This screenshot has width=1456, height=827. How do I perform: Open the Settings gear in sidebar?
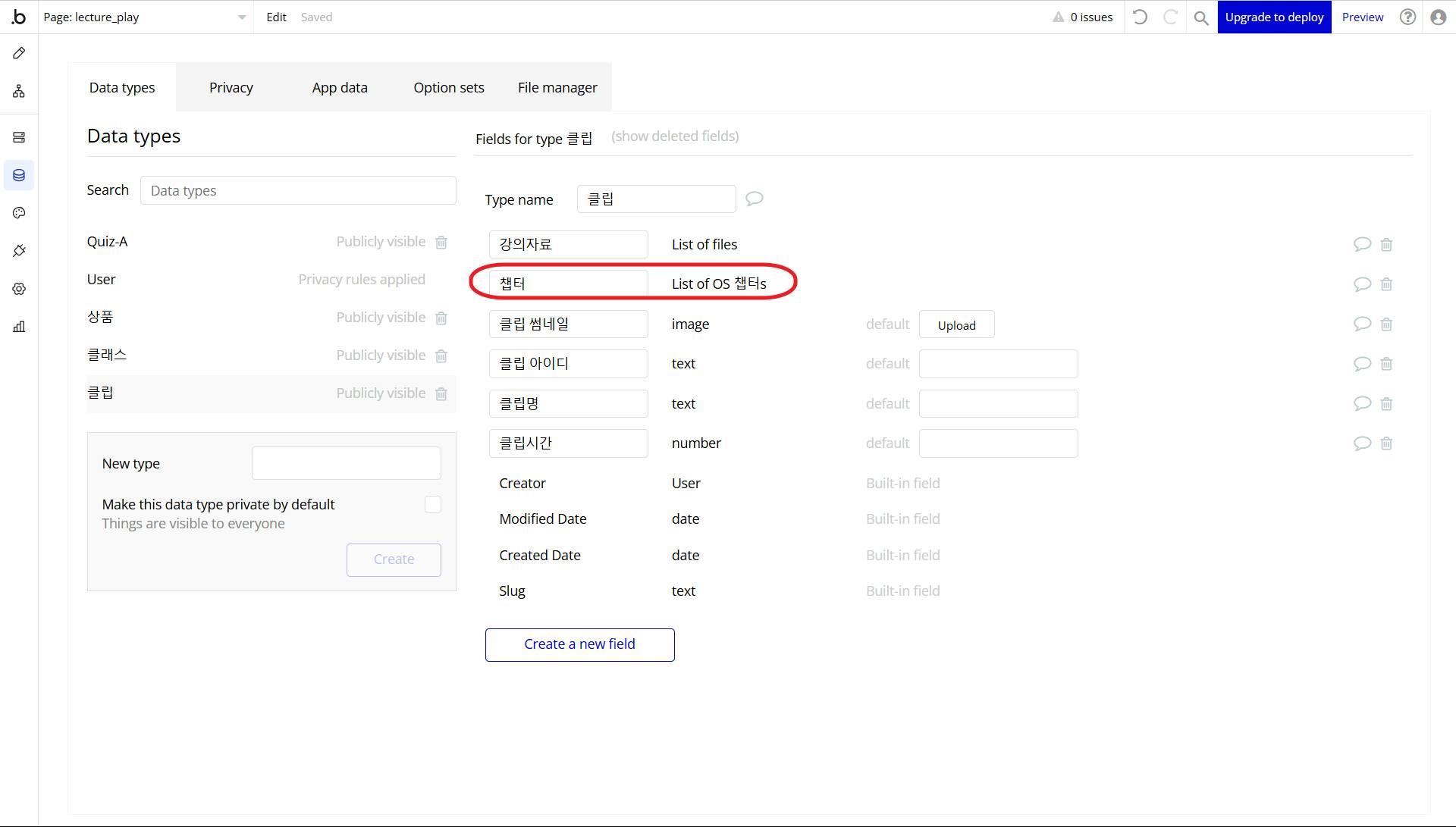pos(19,289)
